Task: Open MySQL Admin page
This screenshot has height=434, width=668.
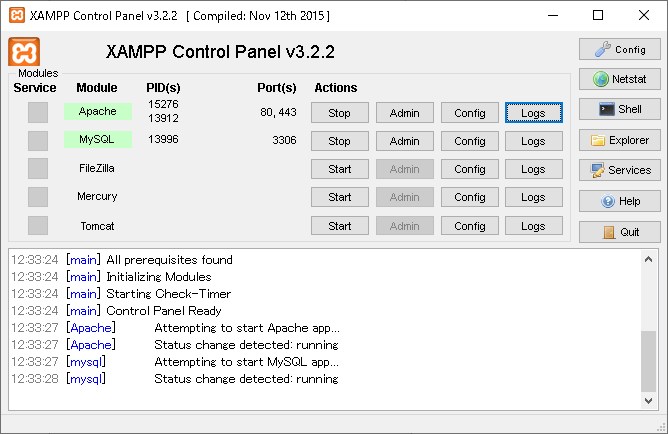Action: pyautogui.click(x=404, y=141)
